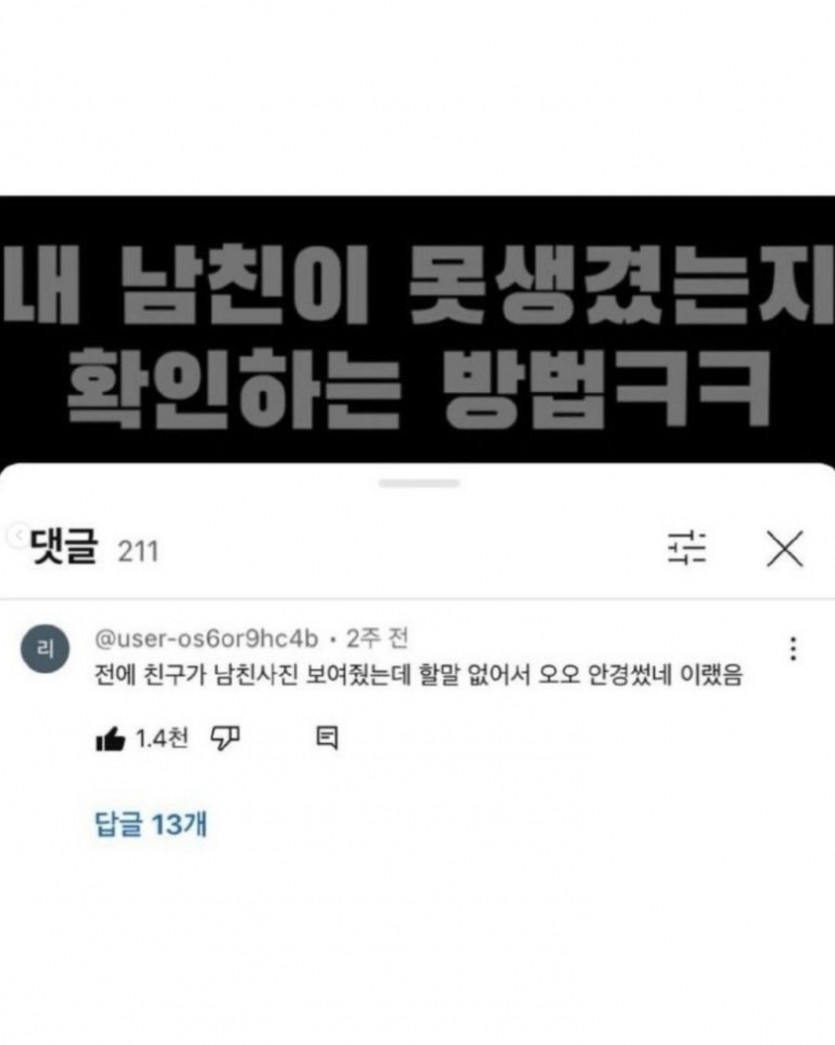Select the comment text about 안경썼네
This screenshot has height=1045, width=835.
(x=418, y=676)
